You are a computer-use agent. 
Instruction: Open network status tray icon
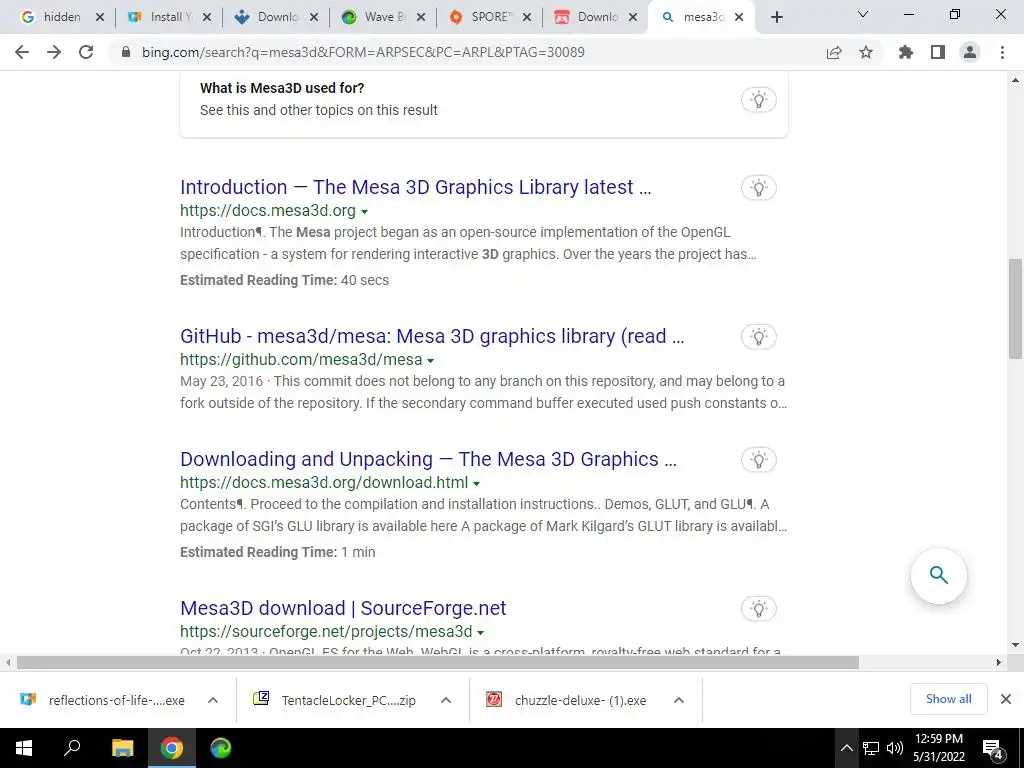[x=871, y=748]
